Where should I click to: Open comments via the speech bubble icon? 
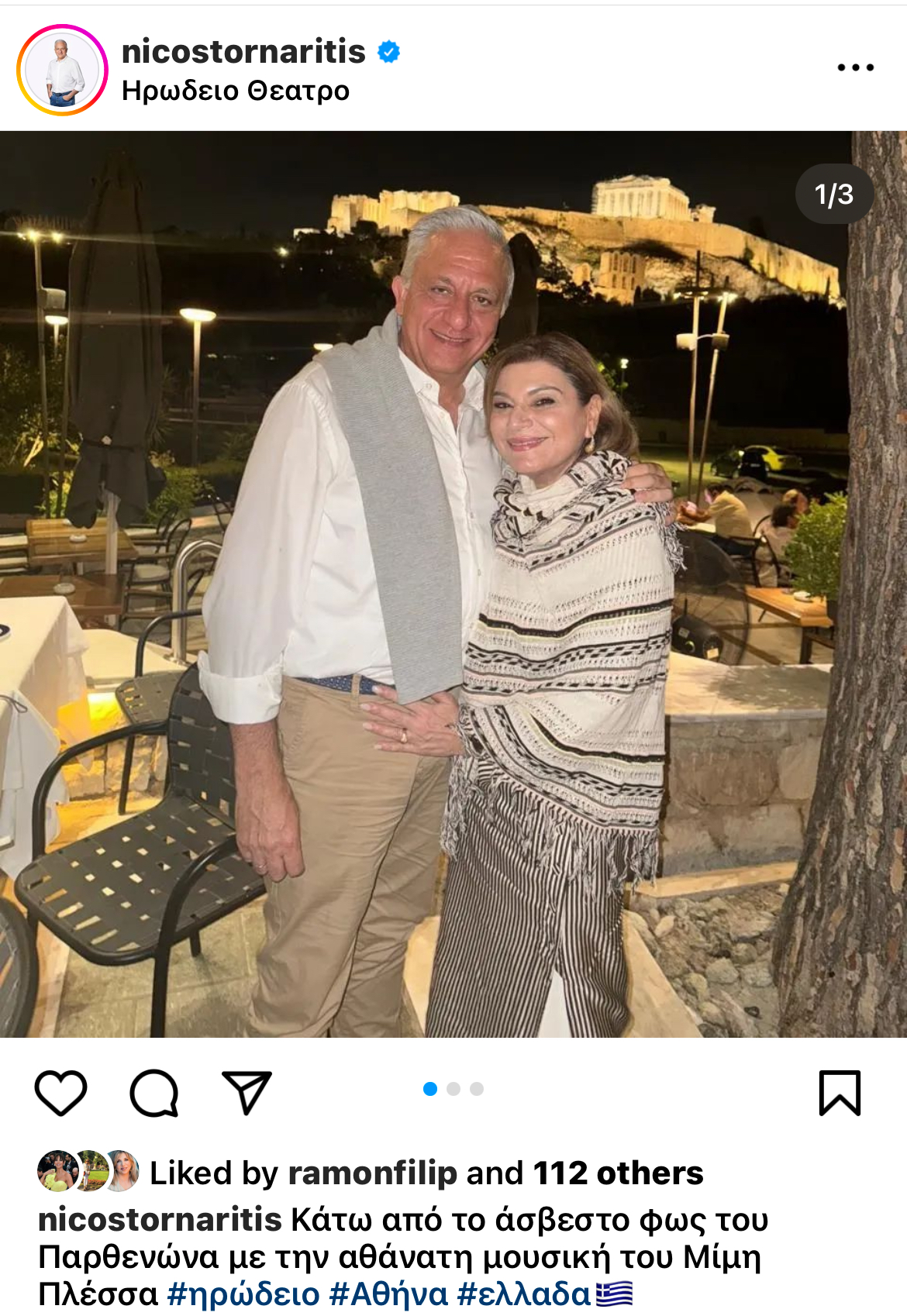coord(154,1093)
